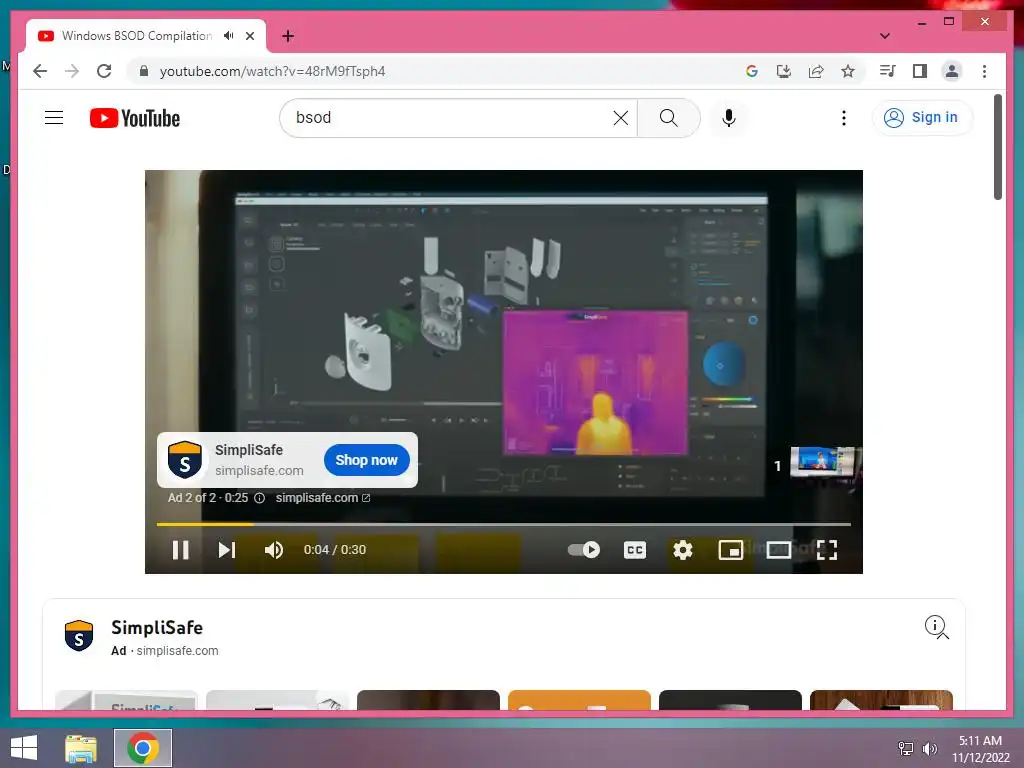Screen dimensions: 1024x768
Task: Reload the YouTube page
Action: [x=104, y=71]
